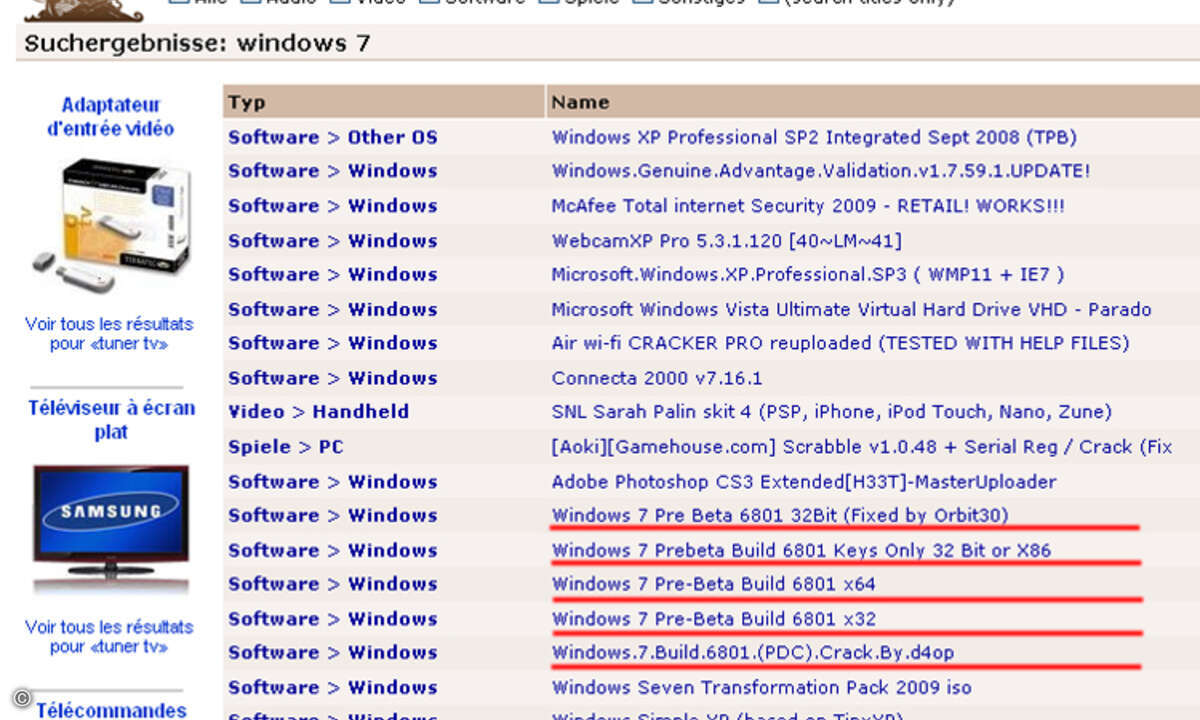Open 'Voir tous les résultats pour «tuner tv»' under the tuner image
Screen dimensions: 1200x720
(x=109, y=334)
